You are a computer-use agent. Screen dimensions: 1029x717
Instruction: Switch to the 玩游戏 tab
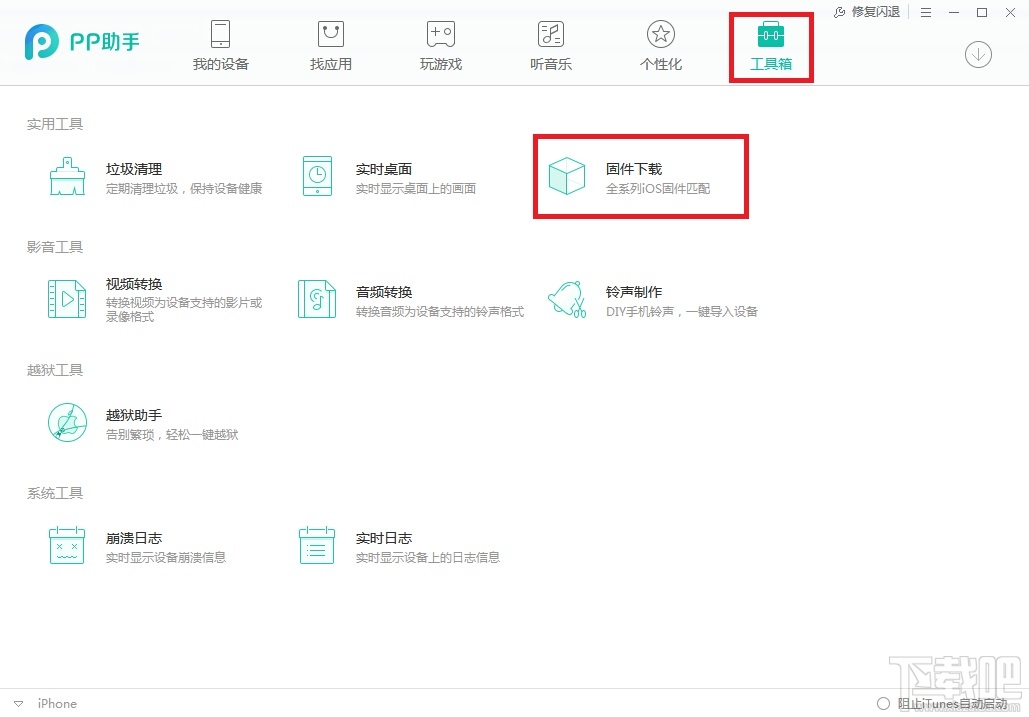(x=440, y=45)
